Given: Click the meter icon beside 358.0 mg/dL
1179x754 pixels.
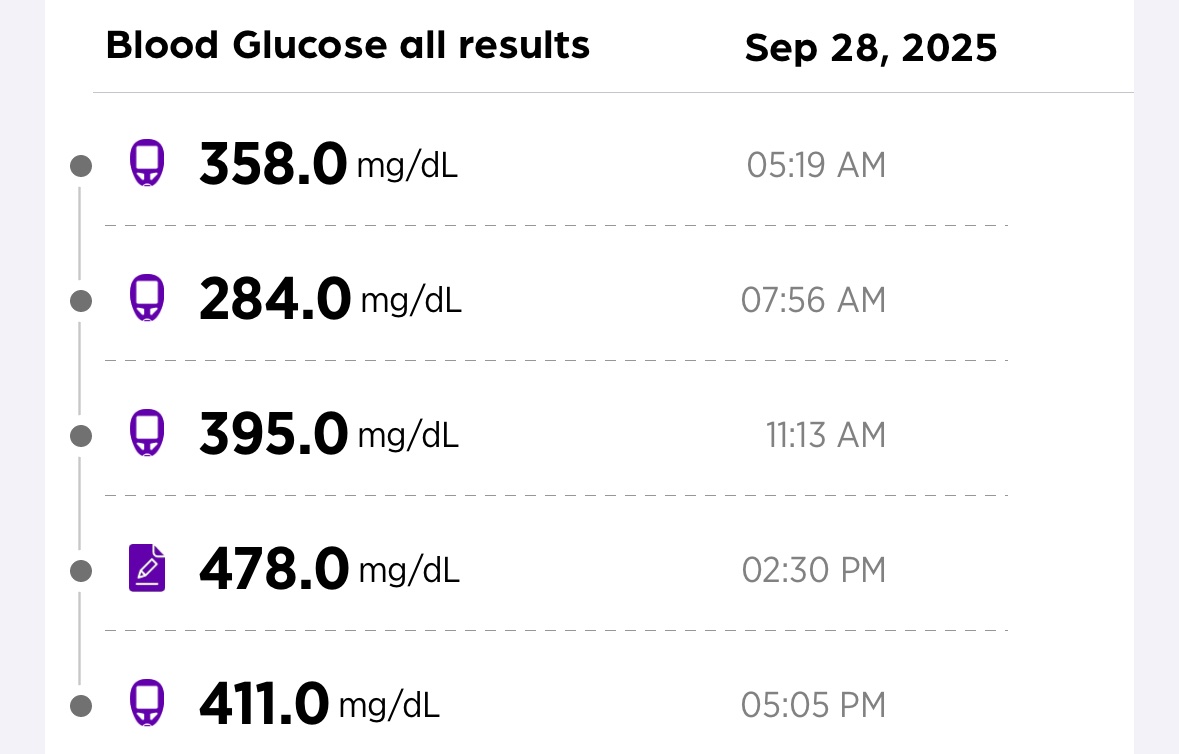Looking at the screenshot, I should coord(147,163).
